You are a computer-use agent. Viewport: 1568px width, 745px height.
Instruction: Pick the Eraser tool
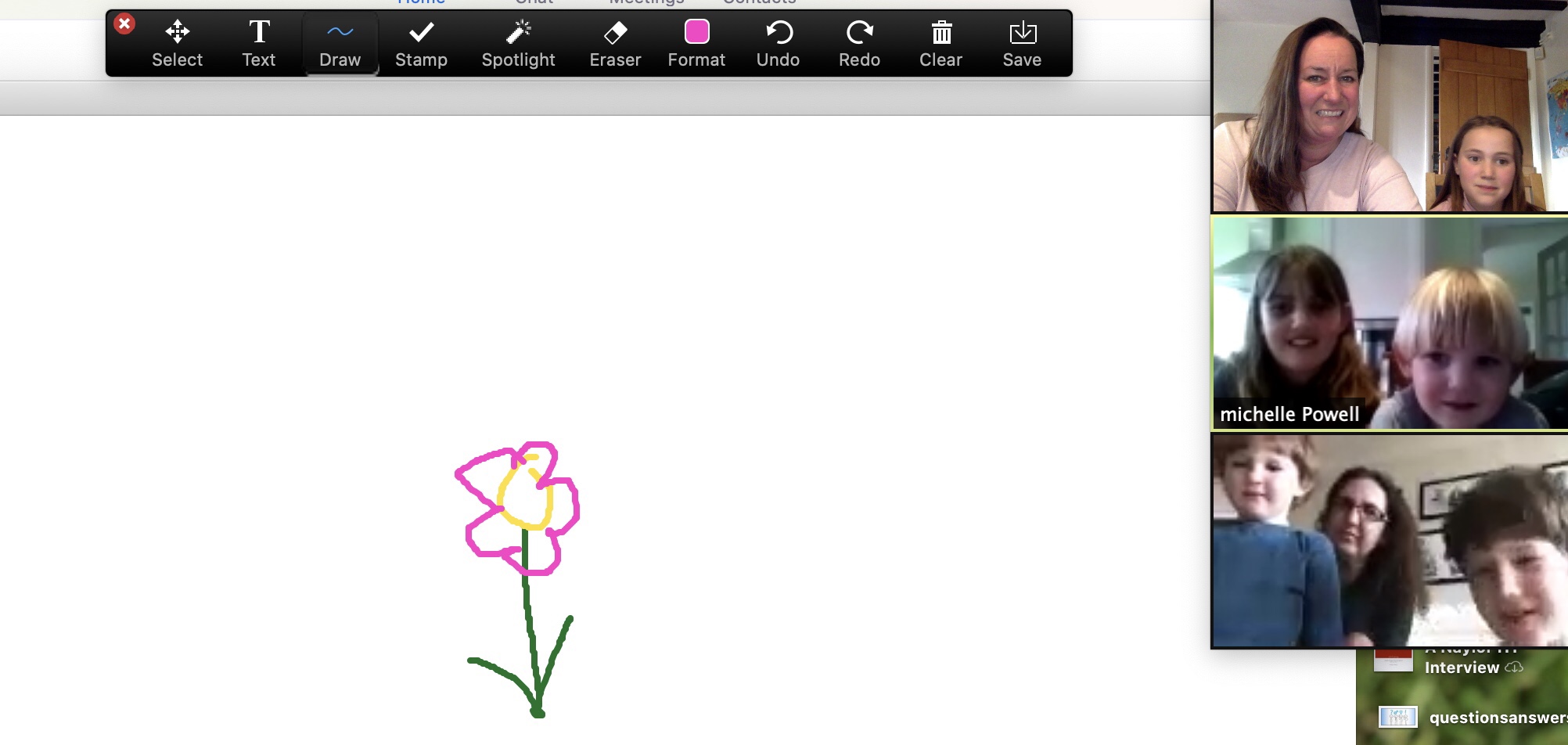[615, 44]
